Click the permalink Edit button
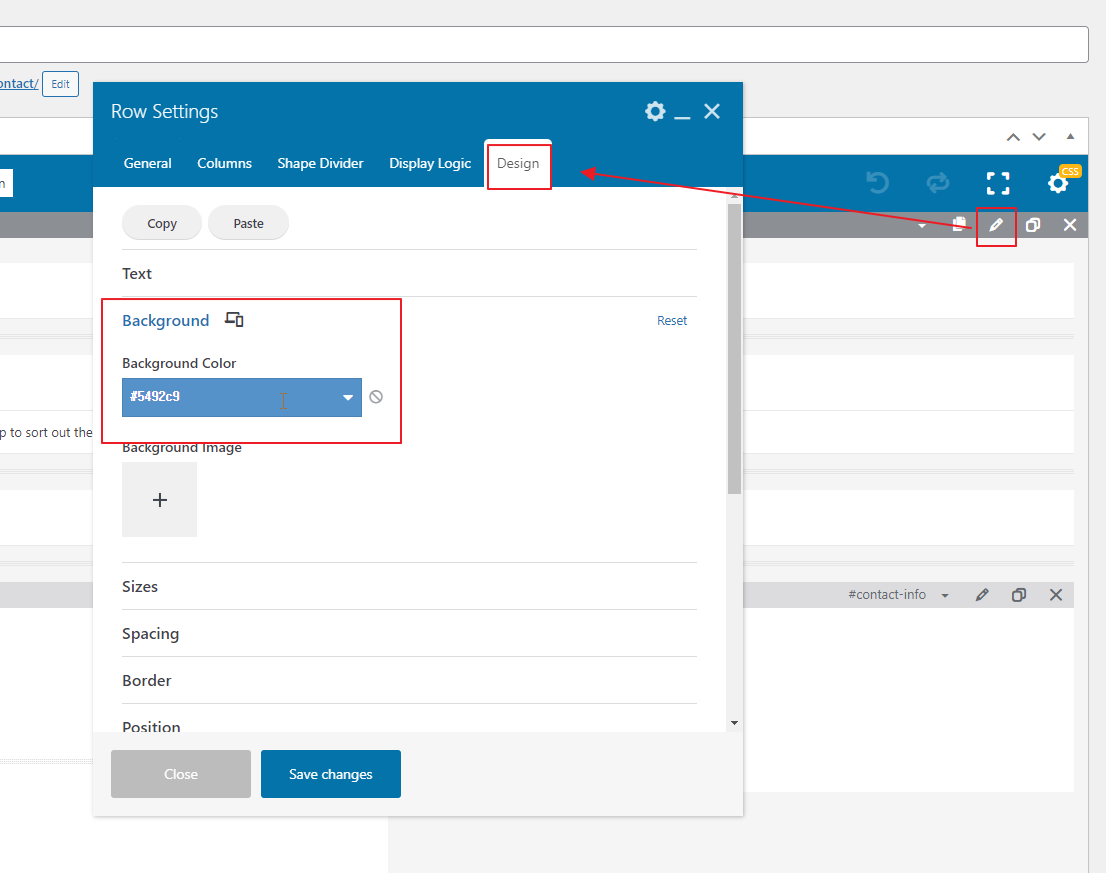The image size is (1106, 873). click(61, 84)
